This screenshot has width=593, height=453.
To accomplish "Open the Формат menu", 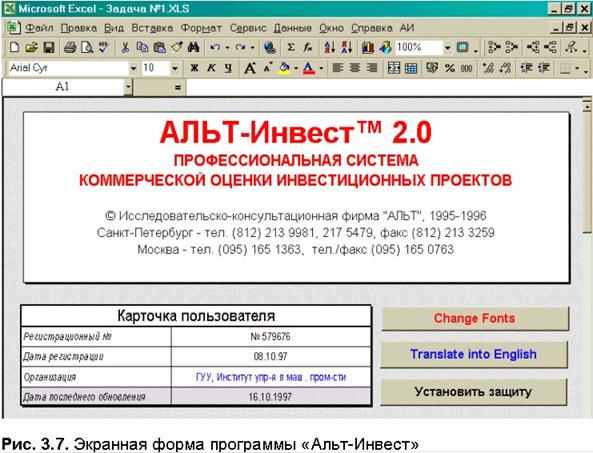I will 201,28.
